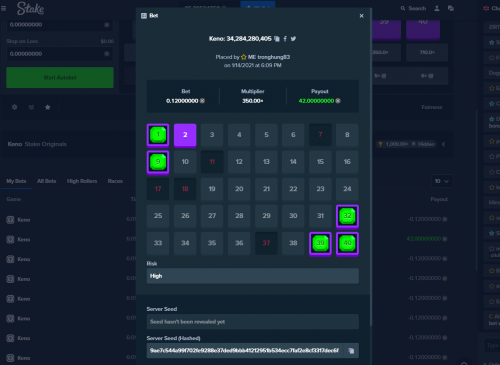This screenshot has height=365, width=500.
Task: Switch to High Rollers tab
Action: [82, 181]
